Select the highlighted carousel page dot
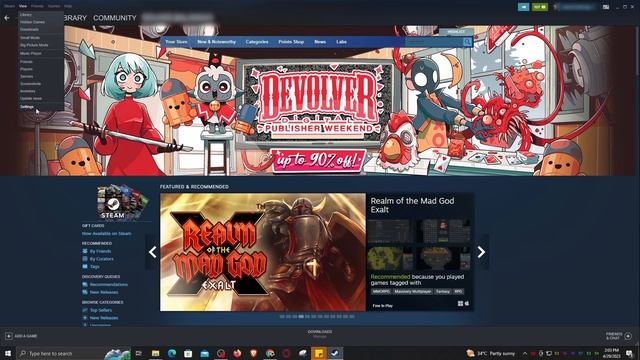Viewport: 640px width, 360px height. (x=301, y=316)
